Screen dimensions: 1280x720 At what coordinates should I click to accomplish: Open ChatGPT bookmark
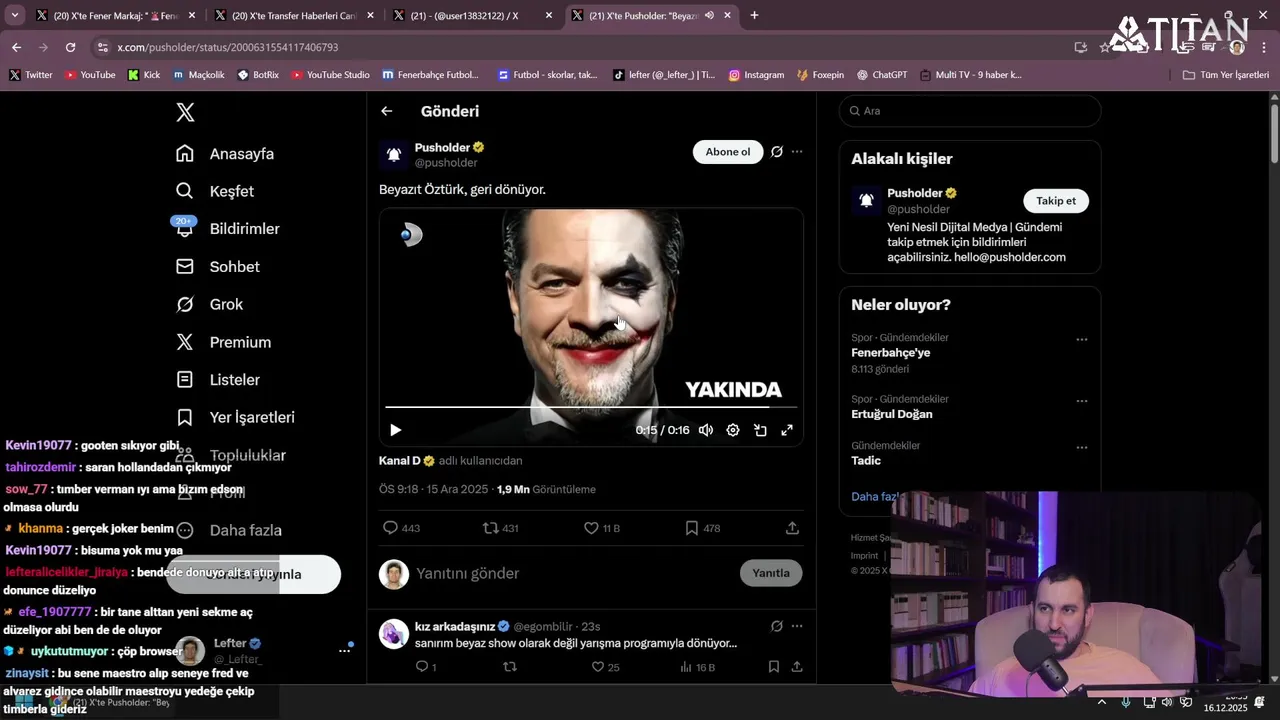coord(882,75)
